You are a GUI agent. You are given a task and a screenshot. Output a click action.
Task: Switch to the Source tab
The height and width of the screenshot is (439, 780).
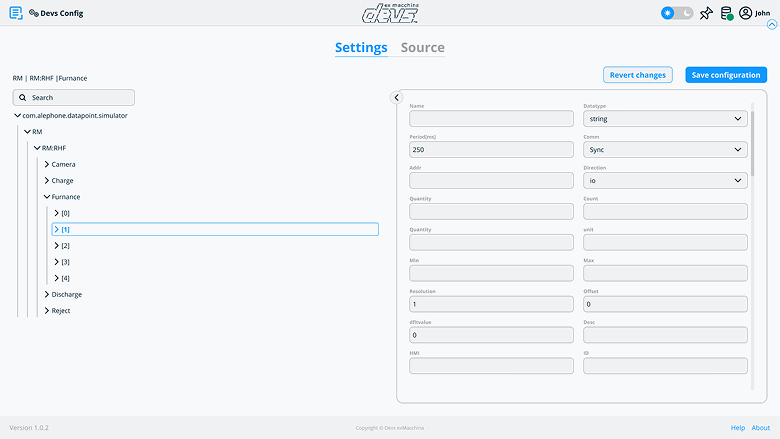[422, 48]
